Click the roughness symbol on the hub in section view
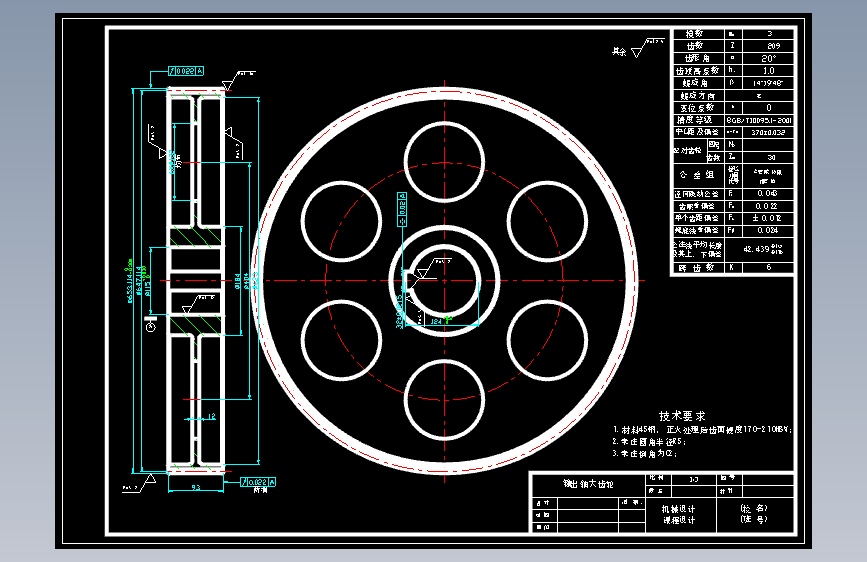This screenshot has height=562, width=867. click(x=196, y=305)
